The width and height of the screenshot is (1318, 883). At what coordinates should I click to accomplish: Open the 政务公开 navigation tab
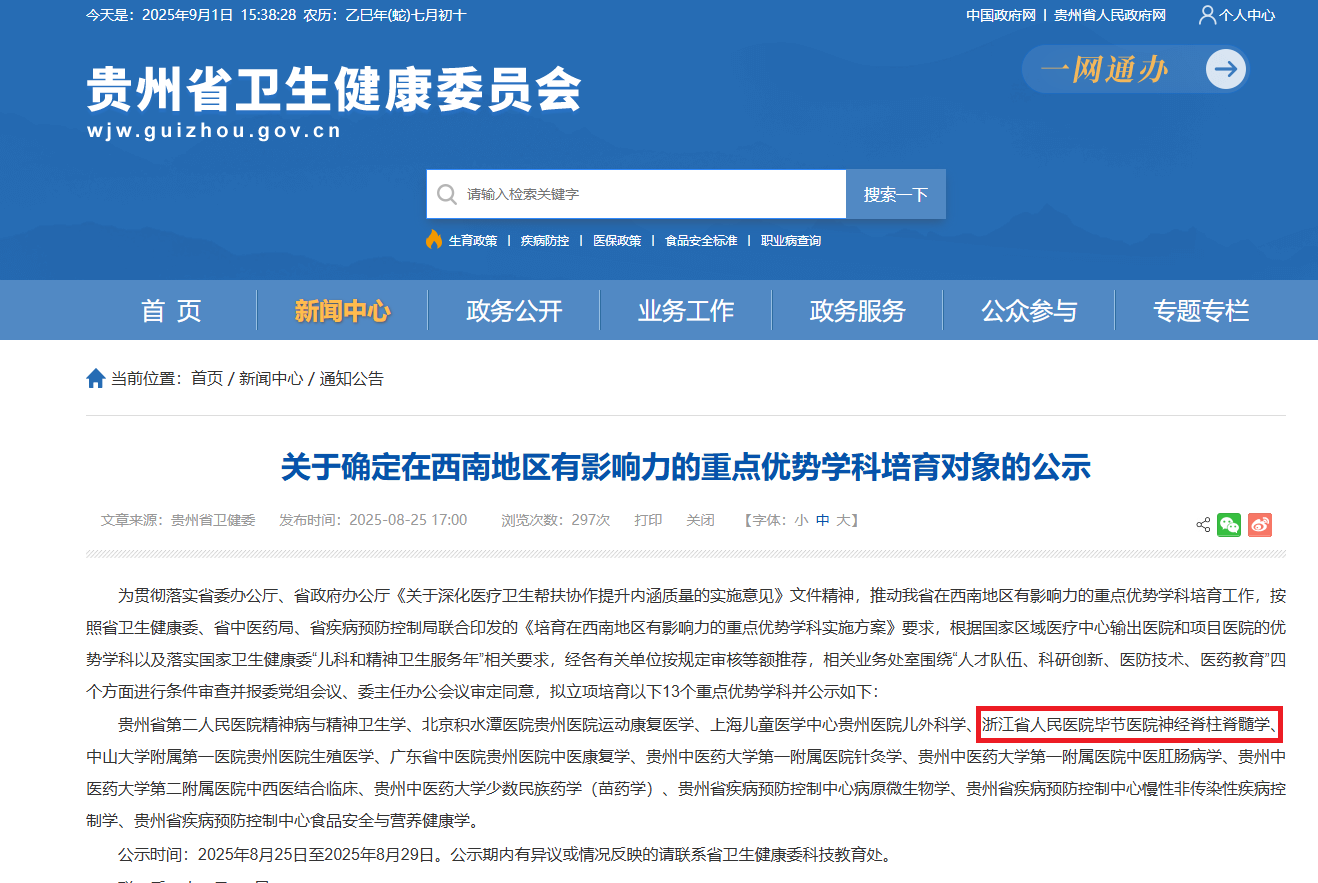pyautogui.click(x=514, y=311)
